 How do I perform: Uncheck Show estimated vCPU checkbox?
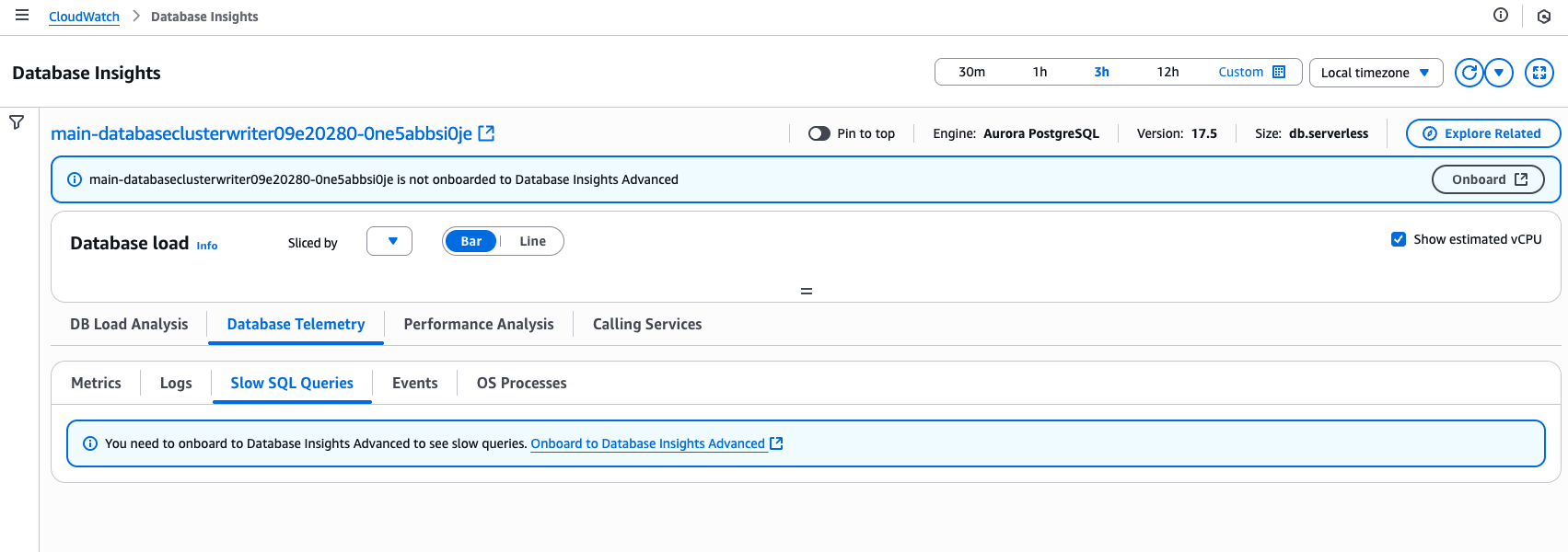click(x=1399, y=239)
